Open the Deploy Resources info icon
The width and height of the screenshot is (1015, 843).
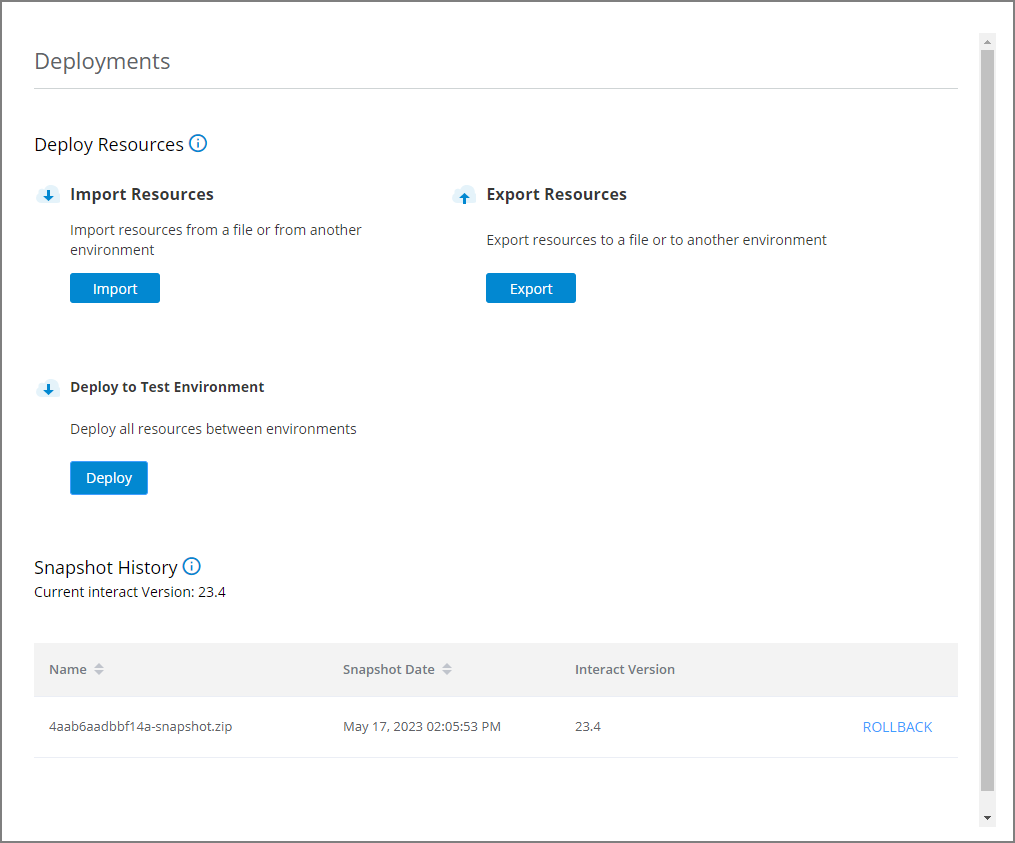pos(198,143)
